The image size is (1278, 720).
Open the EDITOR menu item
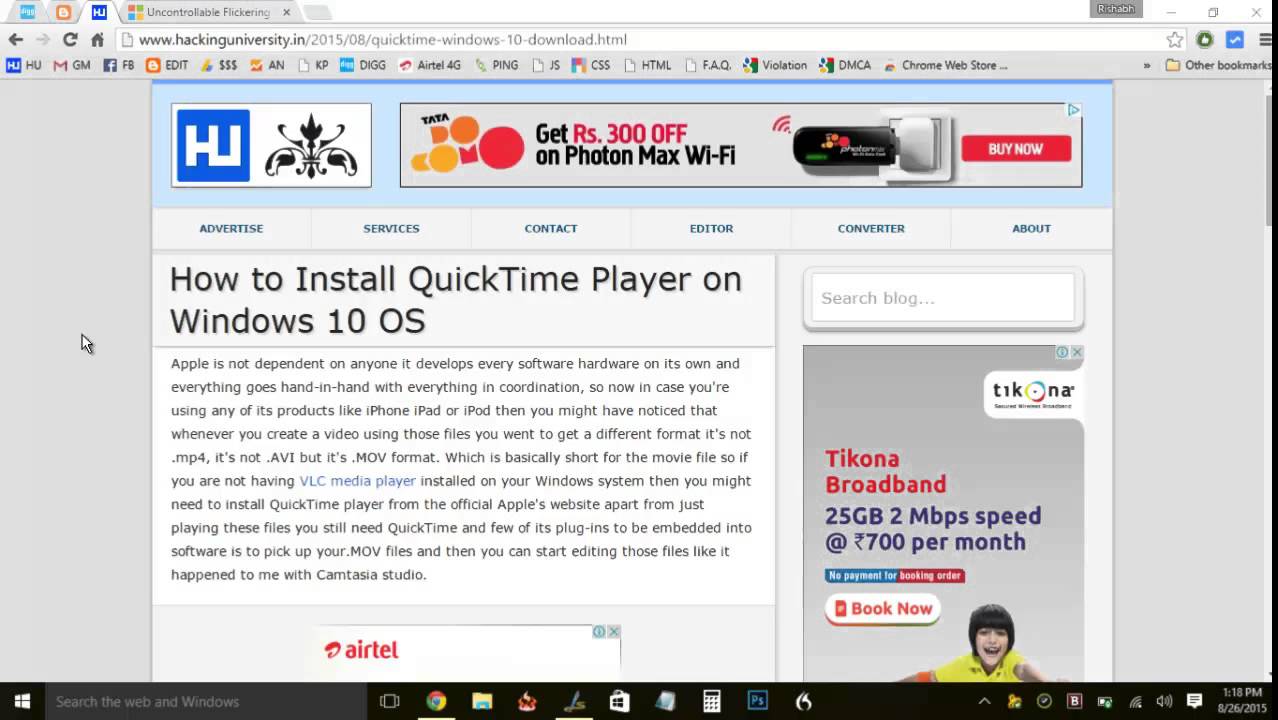click(711, 228)
